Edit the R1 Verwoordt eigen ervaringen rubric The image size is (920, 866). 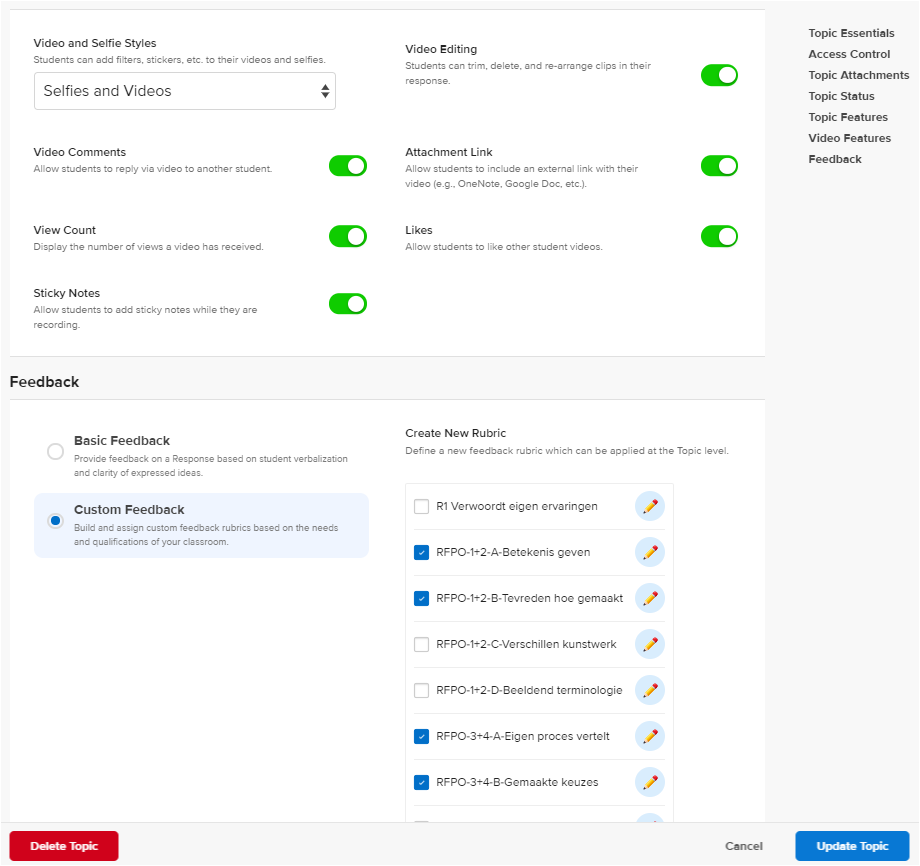[x=650, y=507]
